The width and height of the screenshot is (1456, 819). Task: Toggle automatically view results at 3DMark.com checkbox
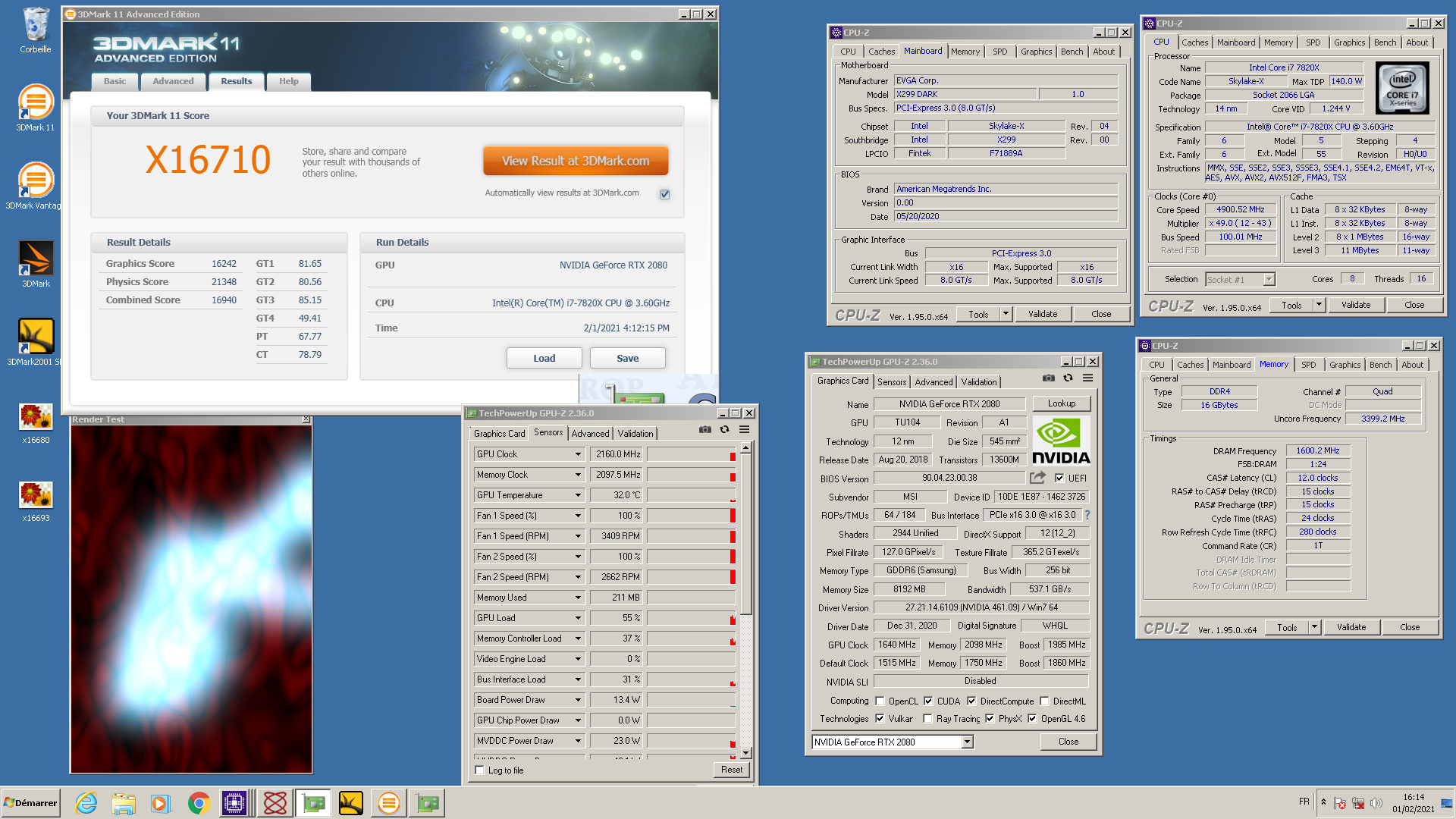point(664,194)
